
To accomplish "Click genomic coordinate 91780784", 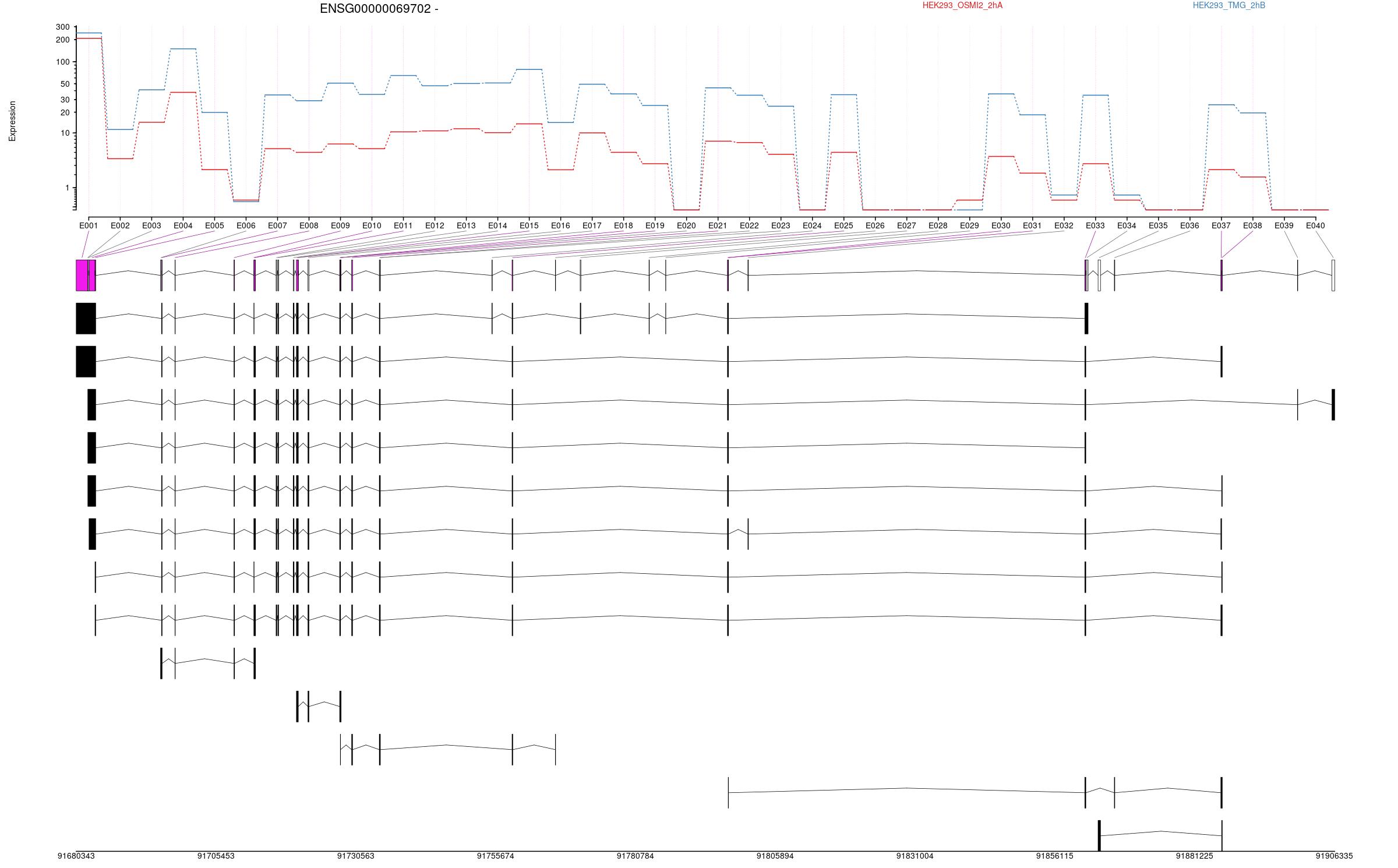I will coord(635,856).
